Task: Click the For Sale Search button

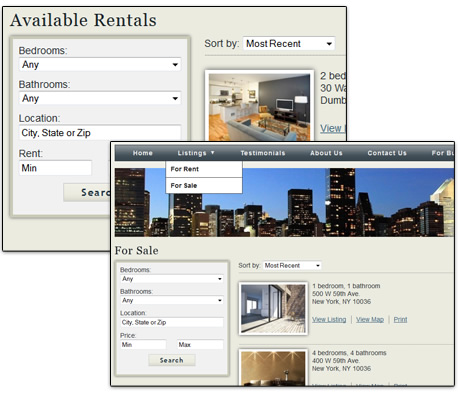Action: click(172, 360)
